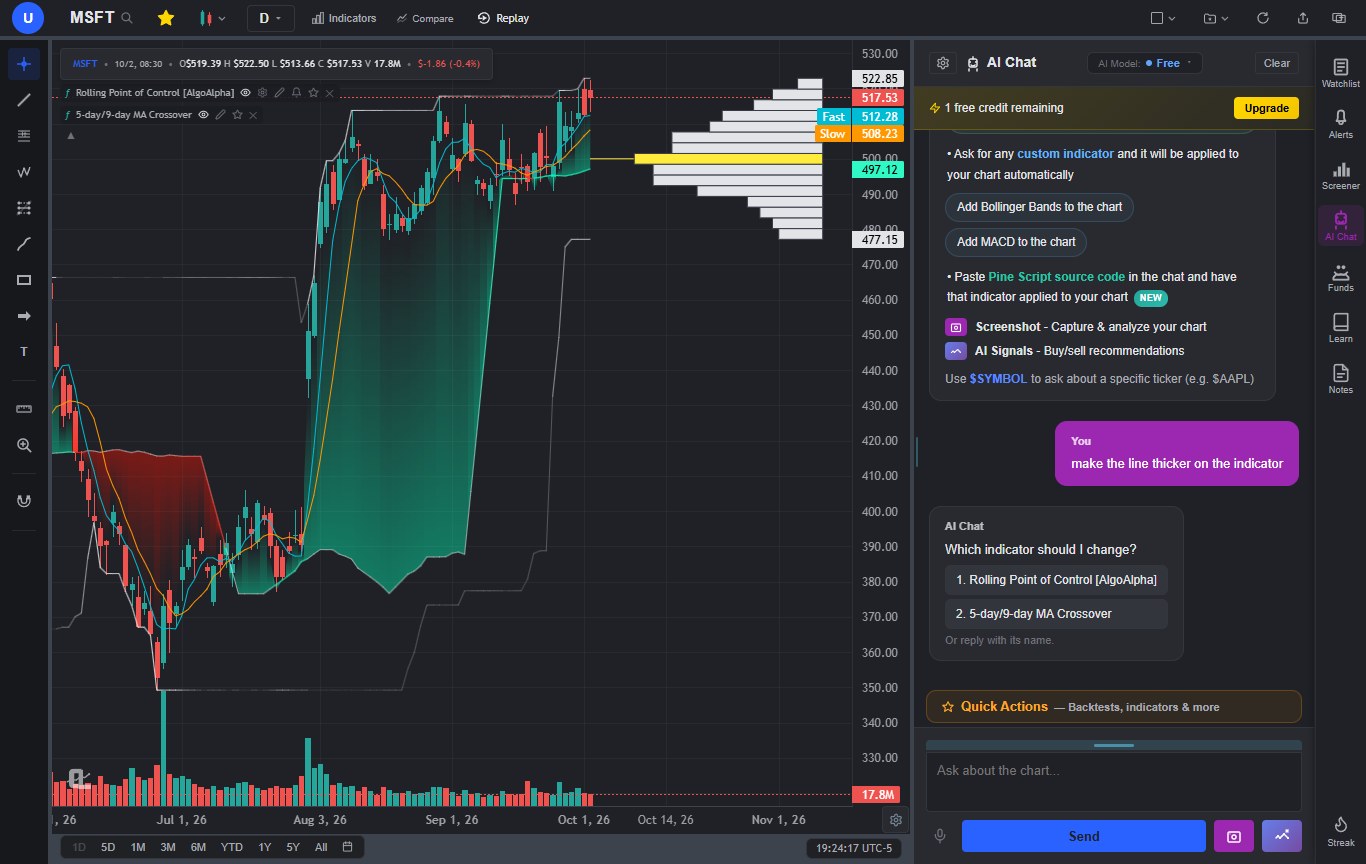Click the purple screenshot capture button

tap(1234, 836)
